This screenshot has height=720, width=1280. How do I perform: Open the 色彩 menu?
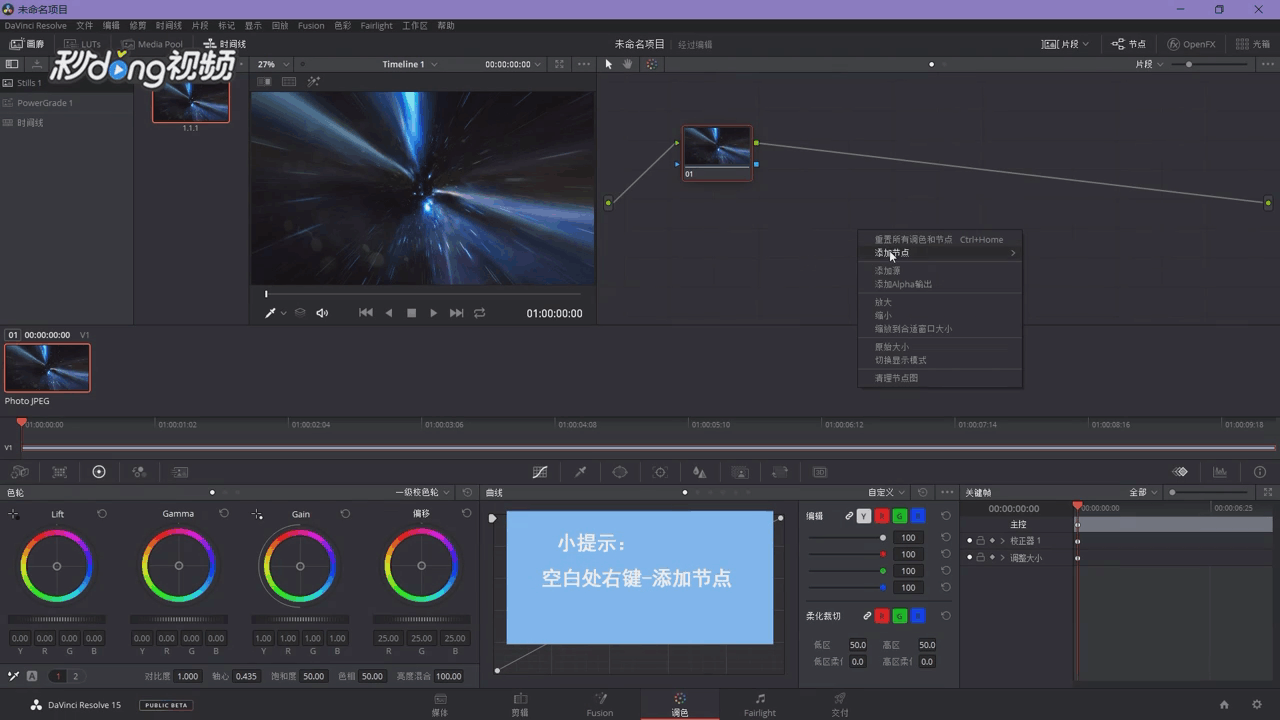point(343,26)
